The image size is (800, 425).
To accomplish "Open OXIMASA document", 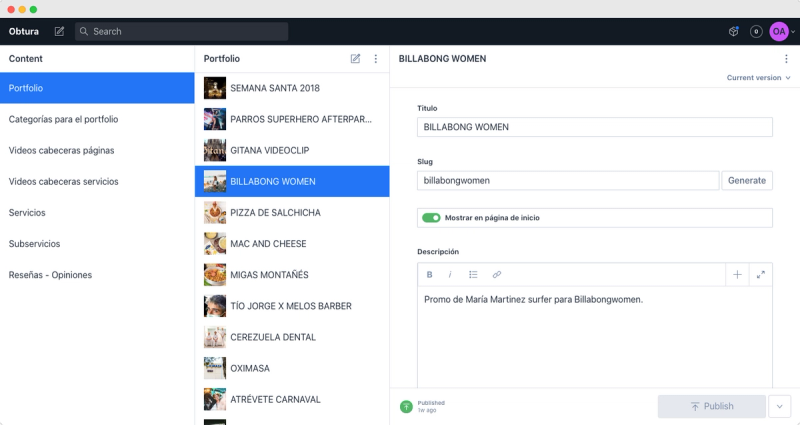I will point(292,368).
